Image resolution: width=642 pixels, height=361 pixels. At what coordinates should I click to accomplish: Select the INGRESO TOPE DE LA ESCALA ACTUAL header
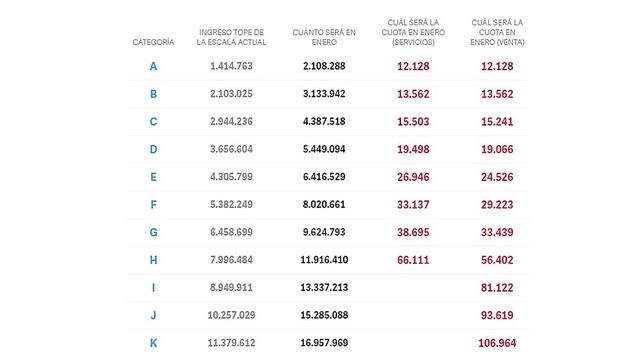coord(231,37)
